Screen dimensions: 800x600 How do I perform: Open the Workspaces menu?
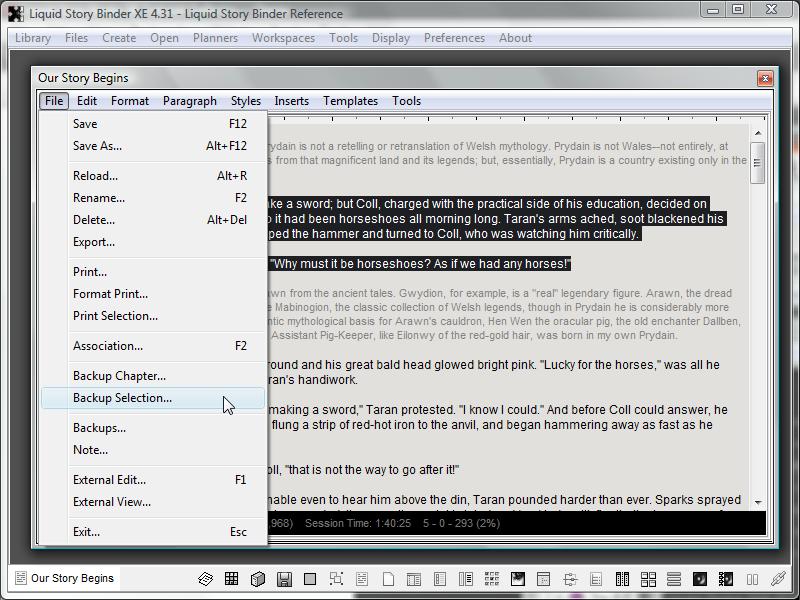283,38
